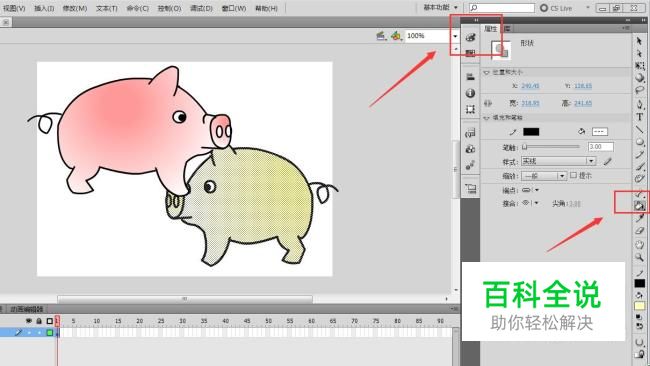Image resolution: width=650 pixels, height=366 pixels.
Task: Toggle layer lock dot on timeline layer
Action: click(x=39, y=332)
